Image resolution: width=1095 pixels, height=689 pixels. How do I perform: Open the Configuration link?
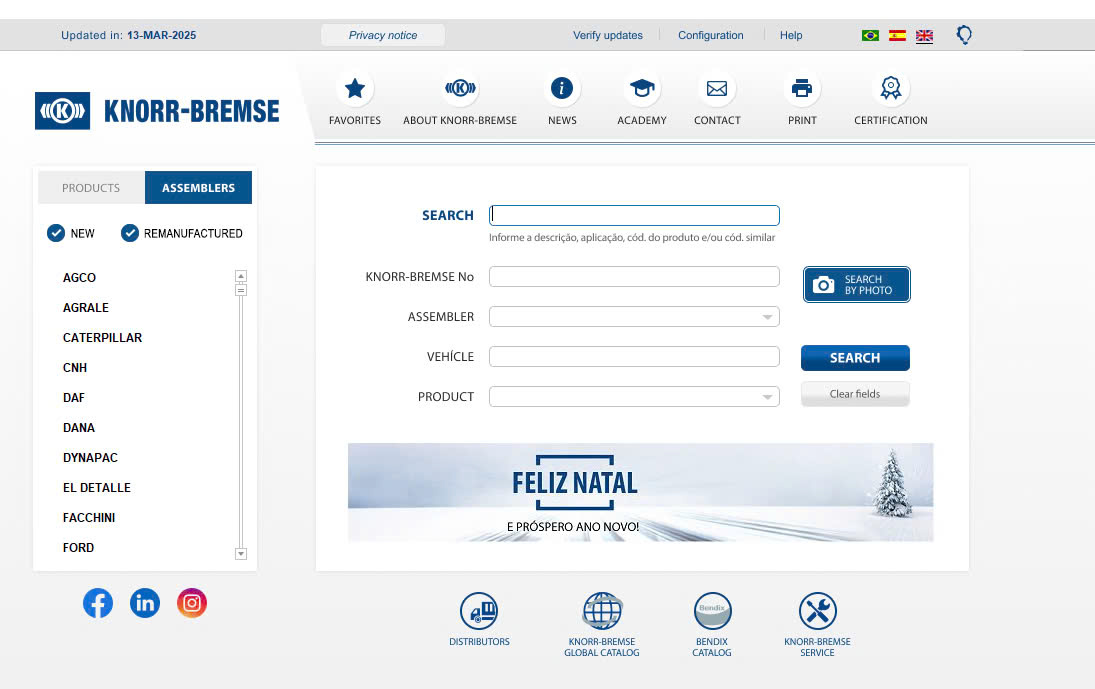711,35
